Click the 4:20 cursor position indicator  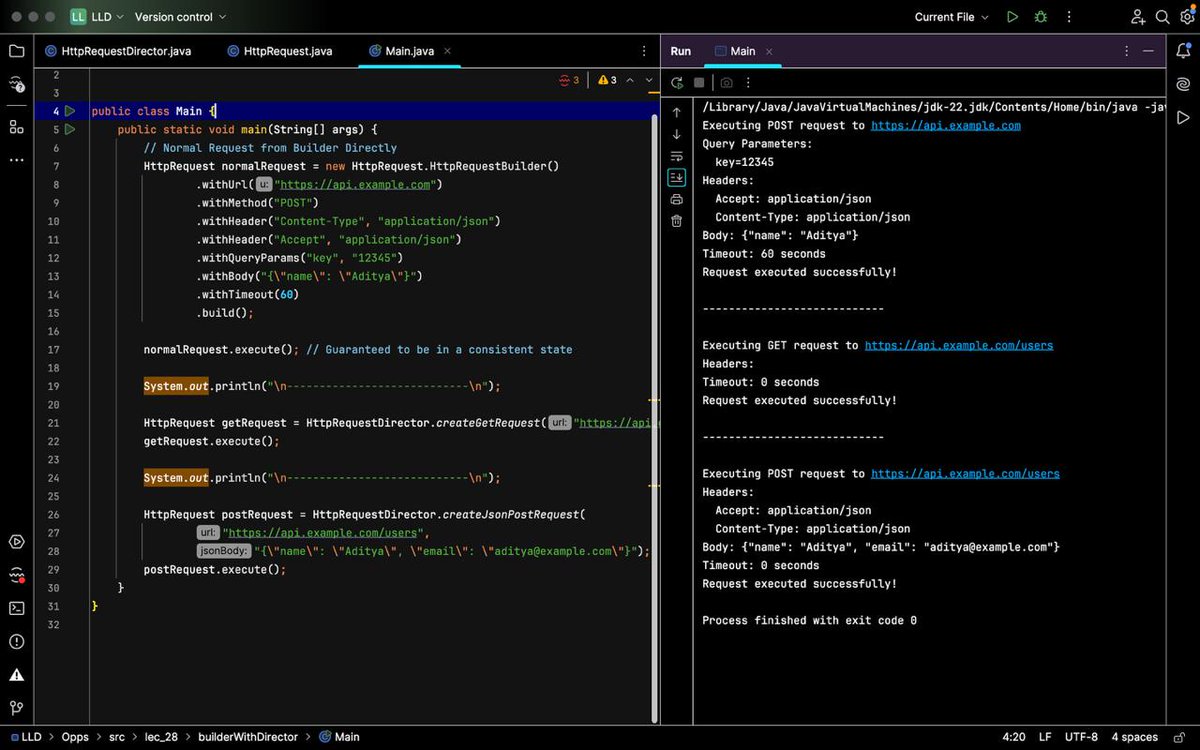(1014, 737)
